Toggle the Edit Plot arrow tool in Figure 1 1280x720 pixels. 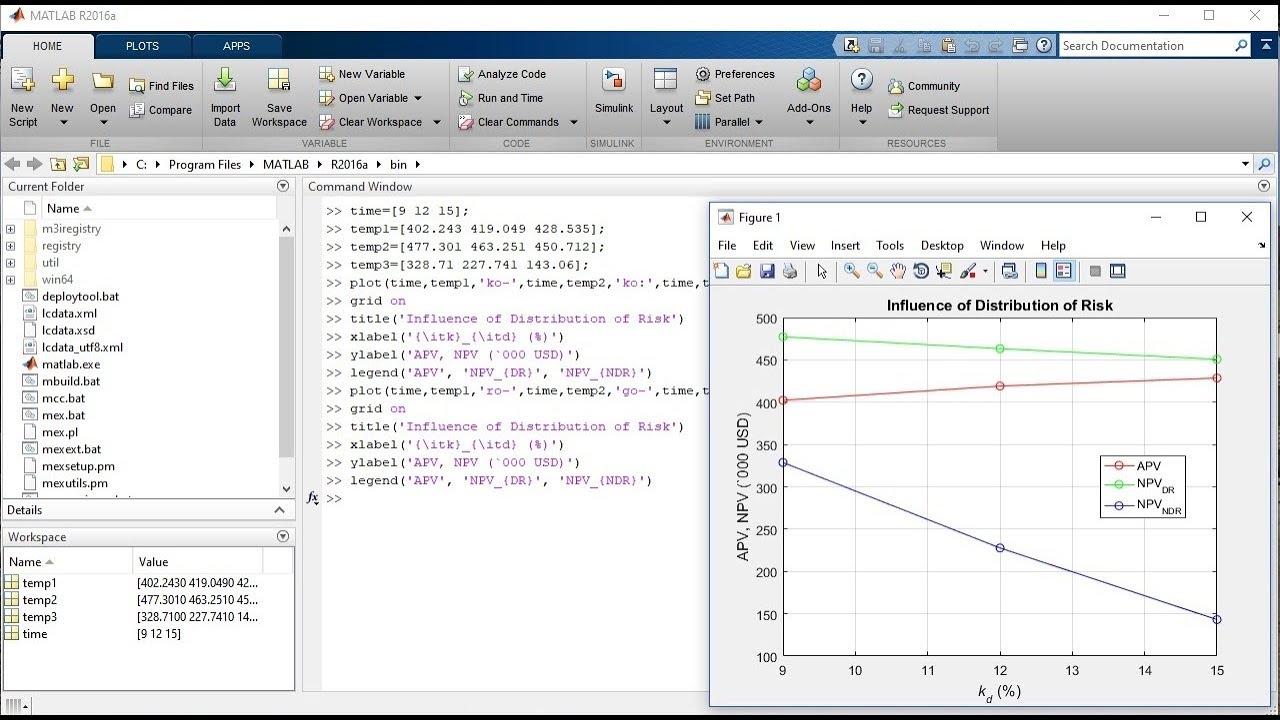pyautogui.click(x=822, y=271)
